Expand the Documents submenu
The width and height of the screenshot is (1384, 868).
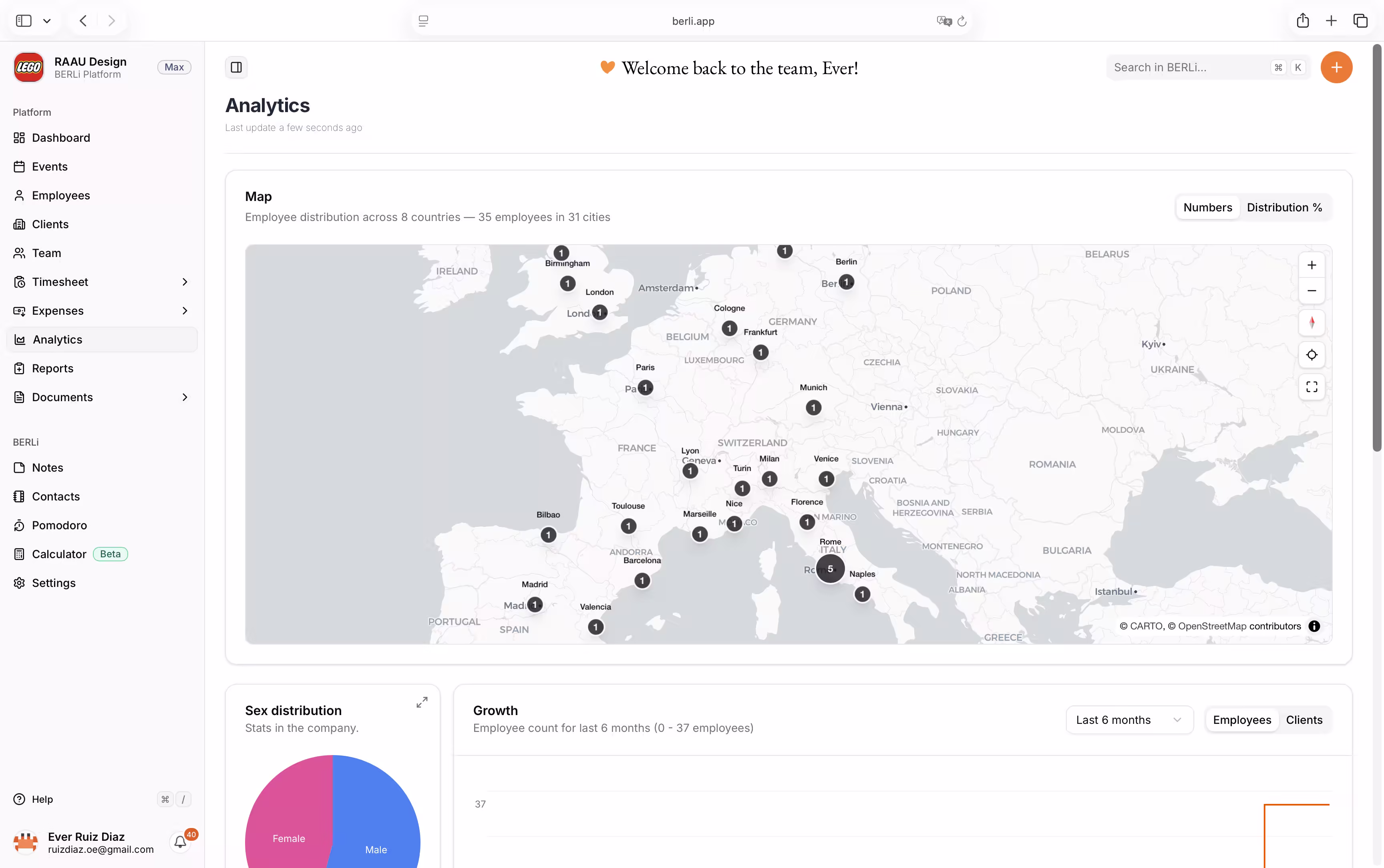pos(184,397)
